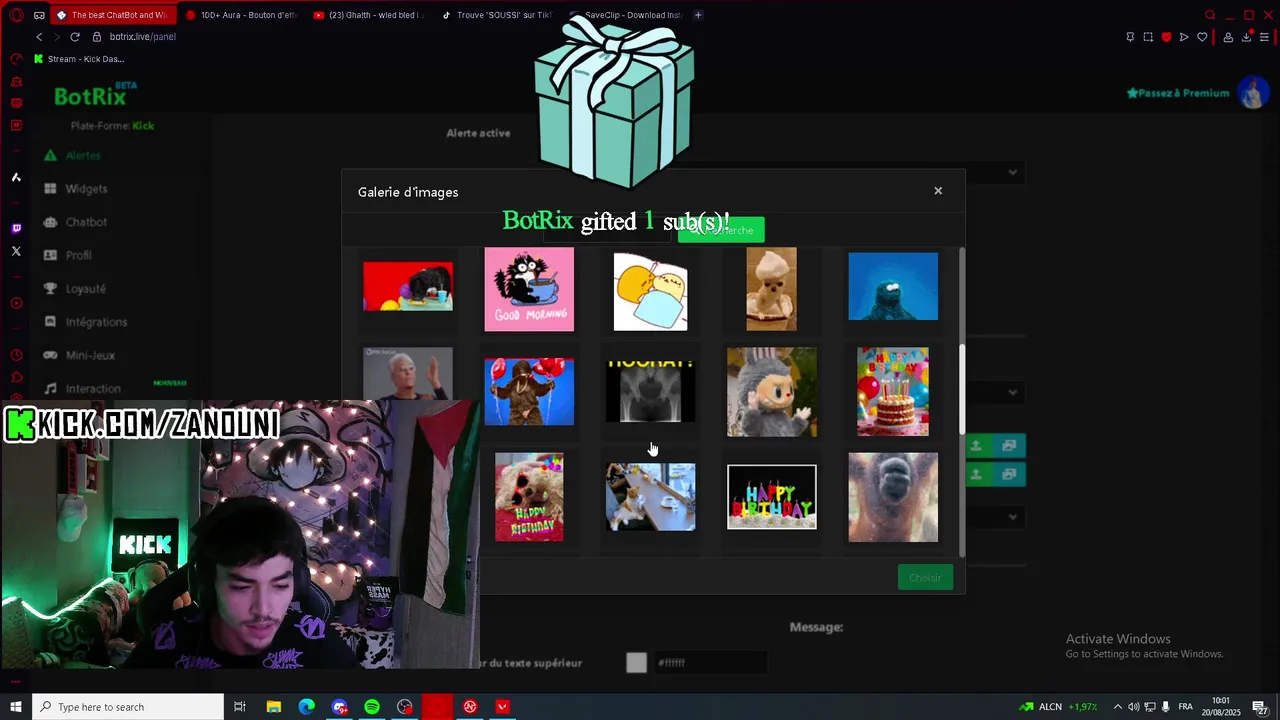This screenshot has height=720, width=1280.
Task: Open the user profile avatar menu
Action: tap(1252, 93)
